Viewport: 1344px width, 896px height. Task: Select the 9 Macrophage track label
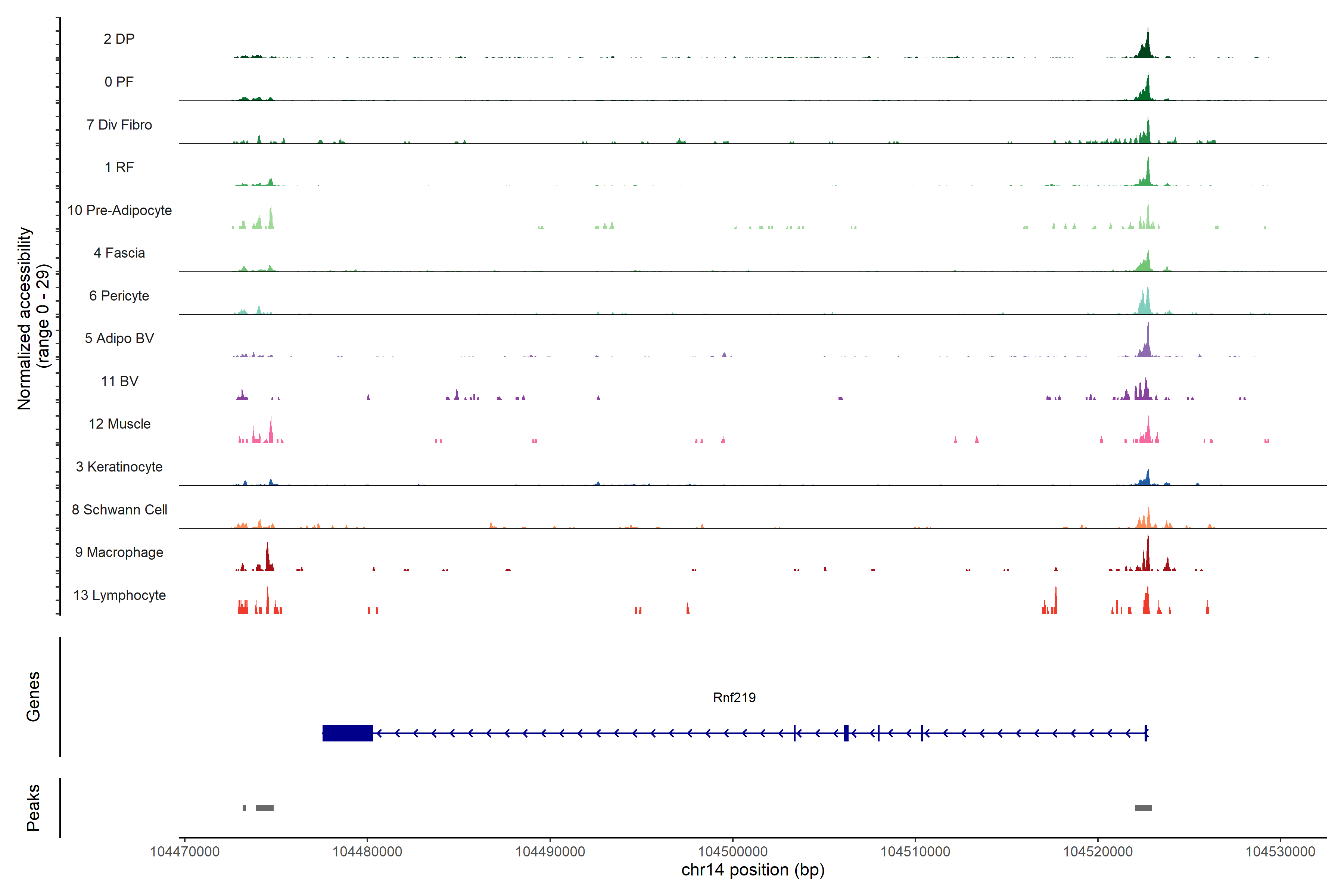(x=119, y=553)
